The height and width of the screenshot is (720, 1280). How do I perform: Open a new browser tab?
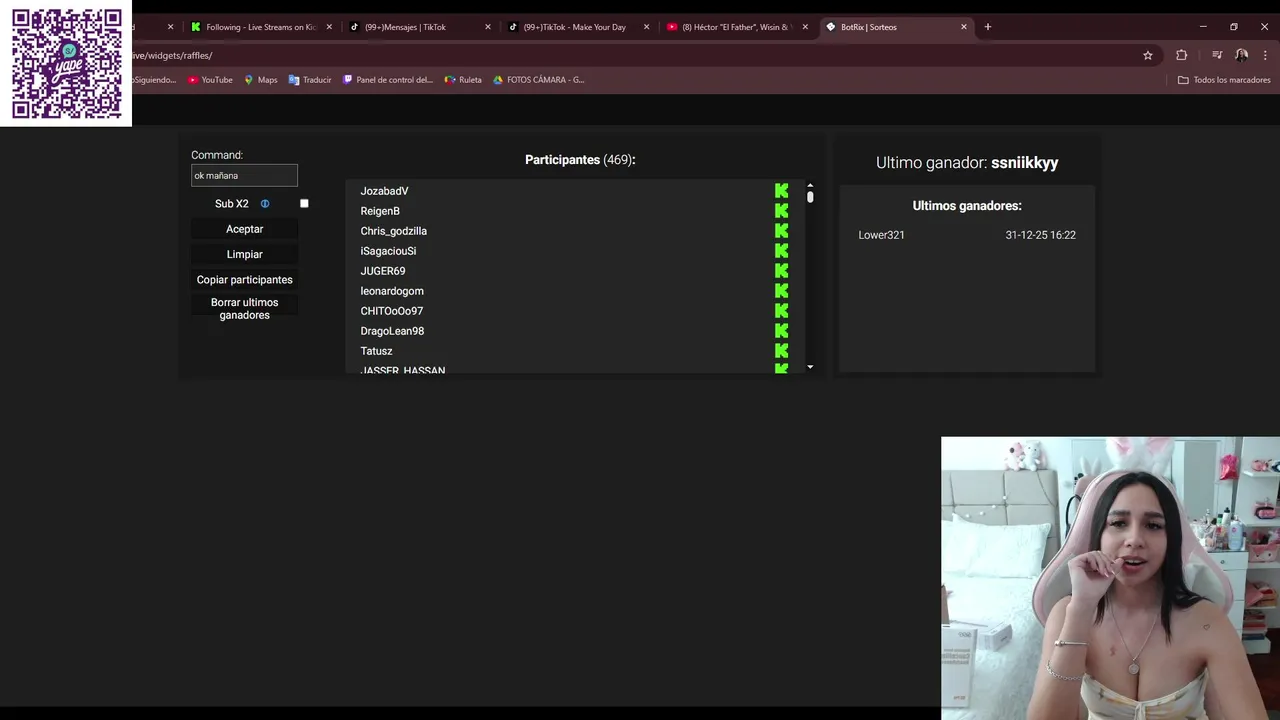click(x=987, y=27)
